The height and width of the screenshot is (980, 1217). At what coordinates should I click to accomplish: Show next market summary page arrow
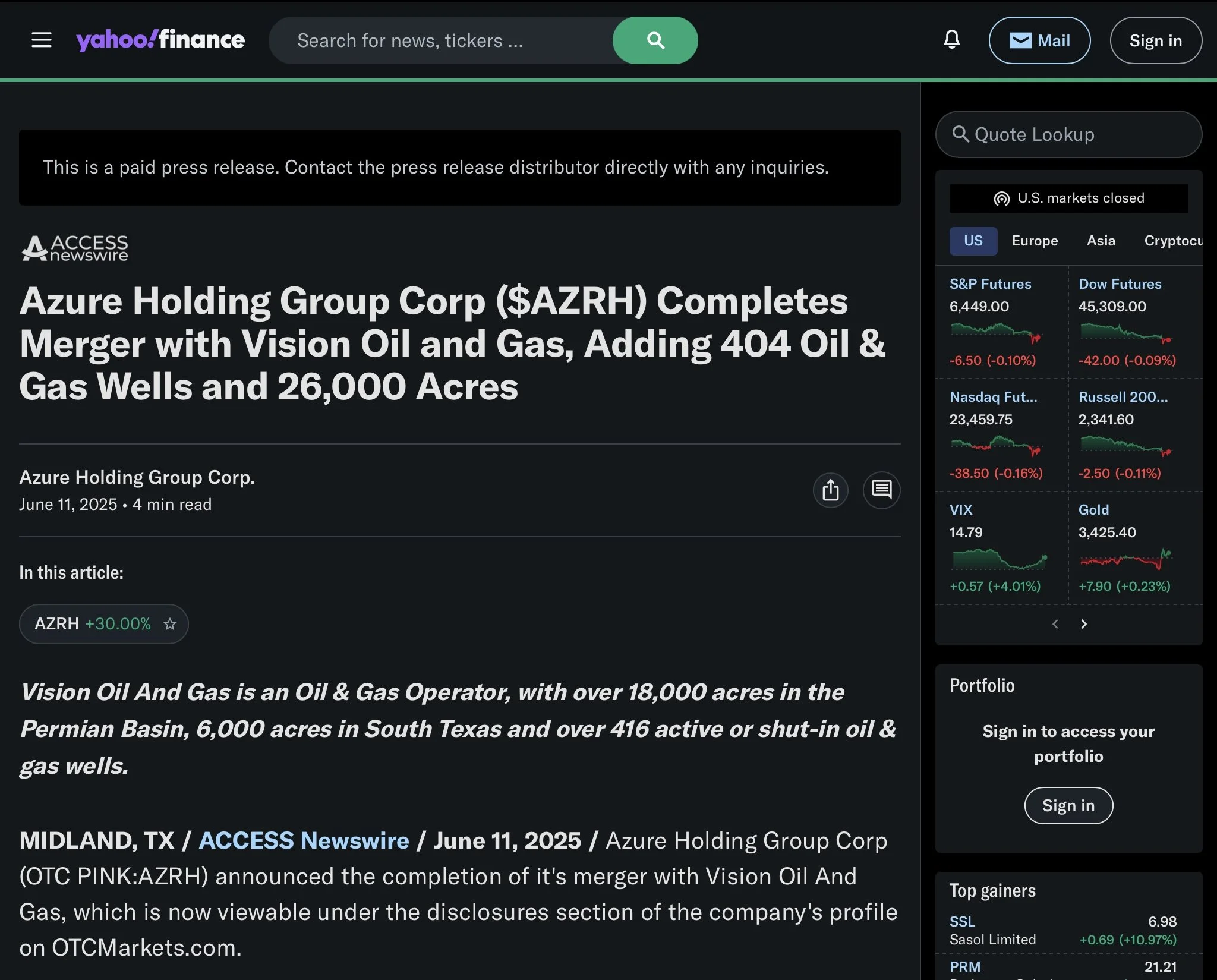pos(1083,624)
